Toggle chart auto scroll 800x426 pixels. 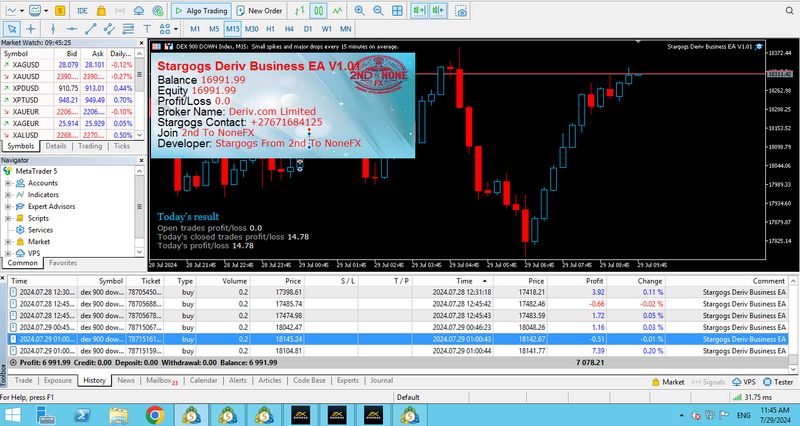tap(418, 11)
